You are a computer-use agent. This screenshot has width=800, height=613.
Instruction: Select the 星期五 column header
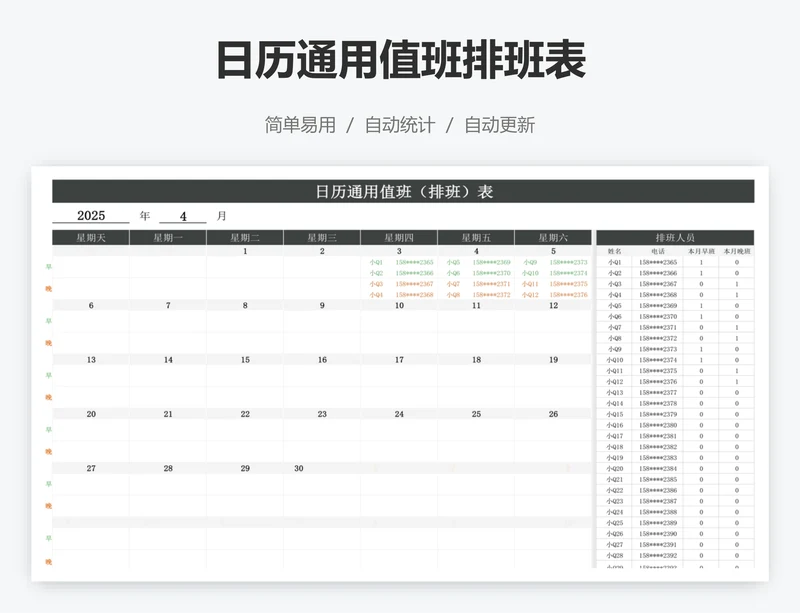coord(476,237)
